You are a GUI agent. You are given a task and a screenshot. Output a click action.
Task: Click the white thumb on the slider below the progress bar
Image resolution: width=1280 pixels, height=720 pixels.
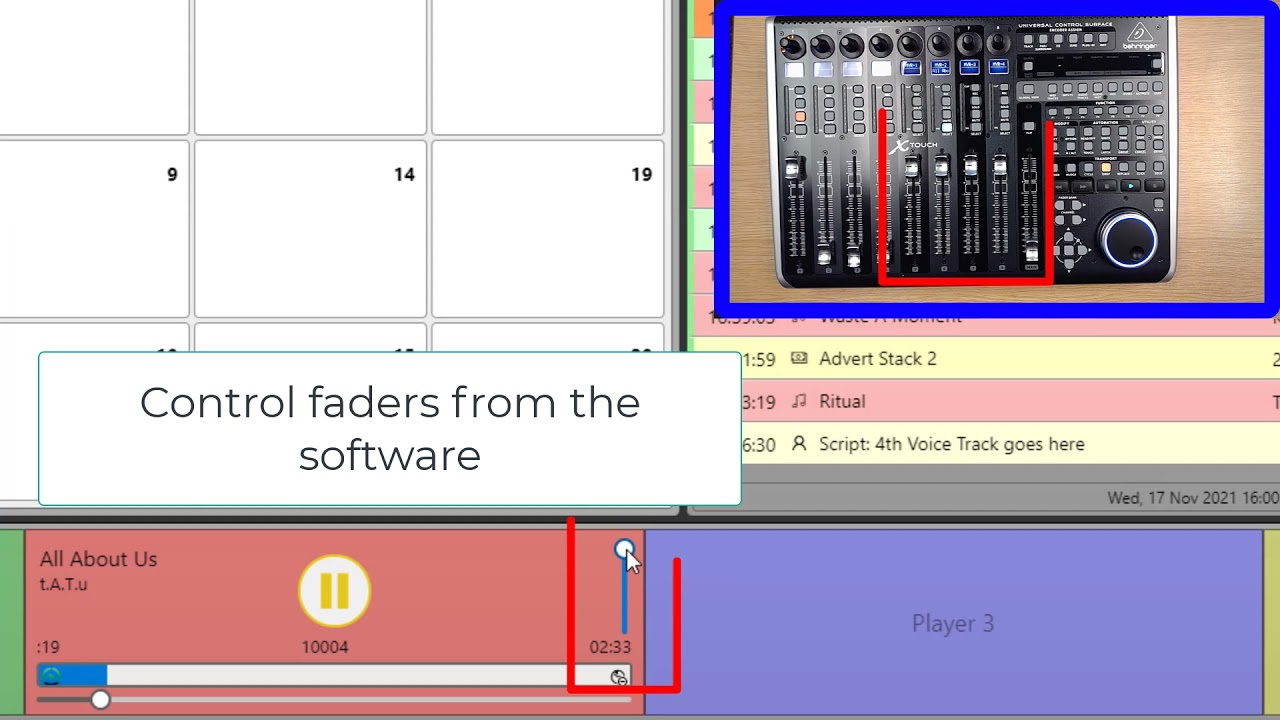coord(100,700)
